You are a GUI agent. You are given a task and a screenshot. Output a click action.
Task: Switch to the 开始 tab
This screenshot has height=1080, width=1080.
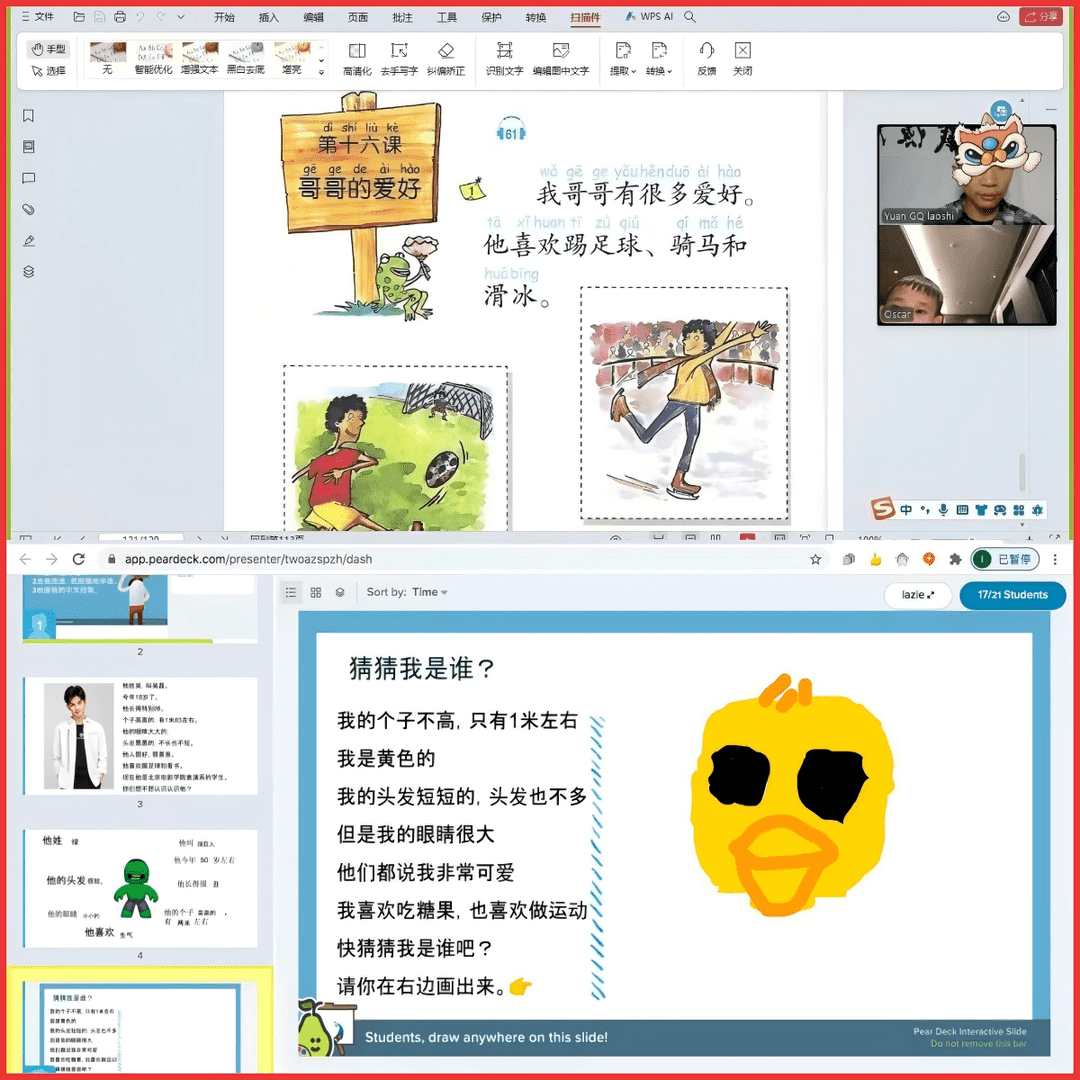[x=224, y=17]
